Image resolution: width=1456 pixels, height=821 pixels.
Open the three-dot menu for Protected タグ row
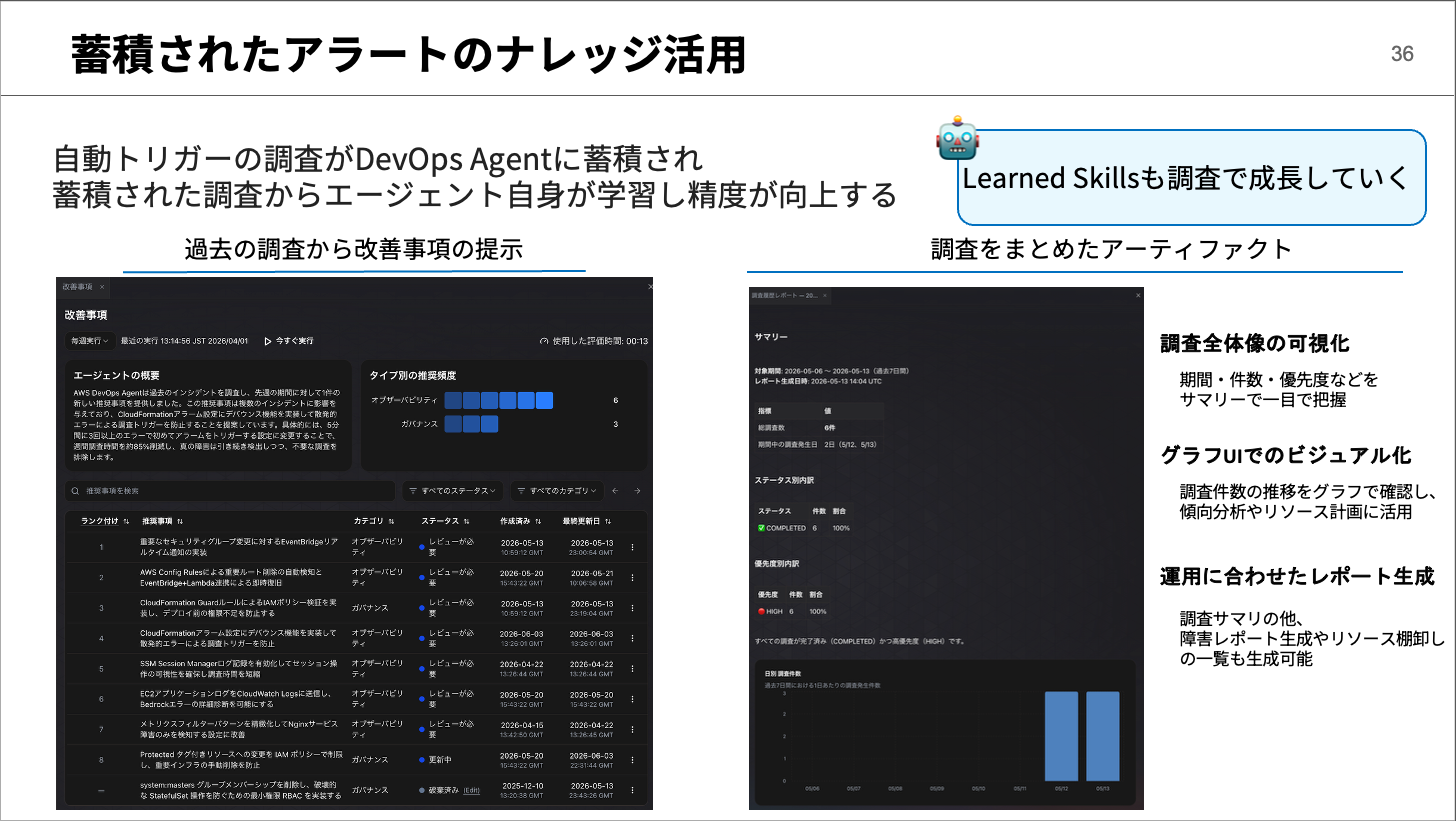coord(632,759)
